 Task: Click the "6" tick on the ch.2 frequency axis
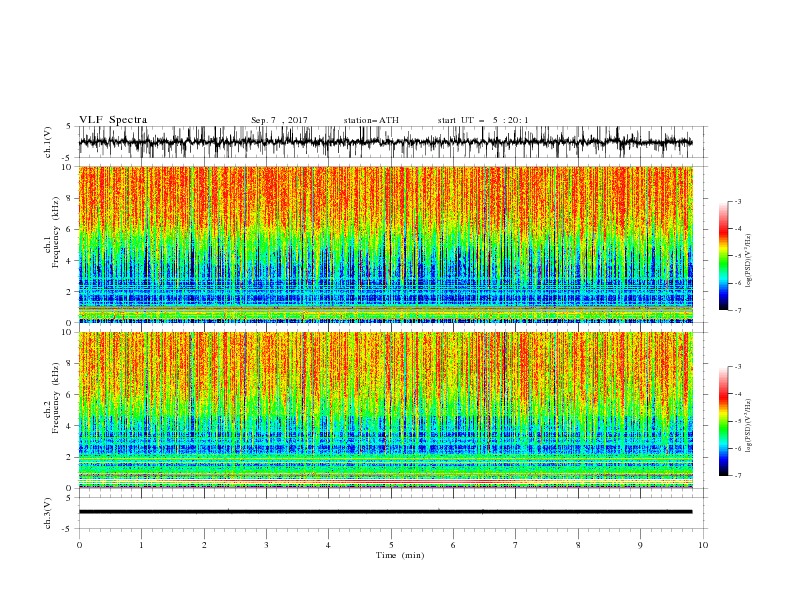(x=70, y=395)
